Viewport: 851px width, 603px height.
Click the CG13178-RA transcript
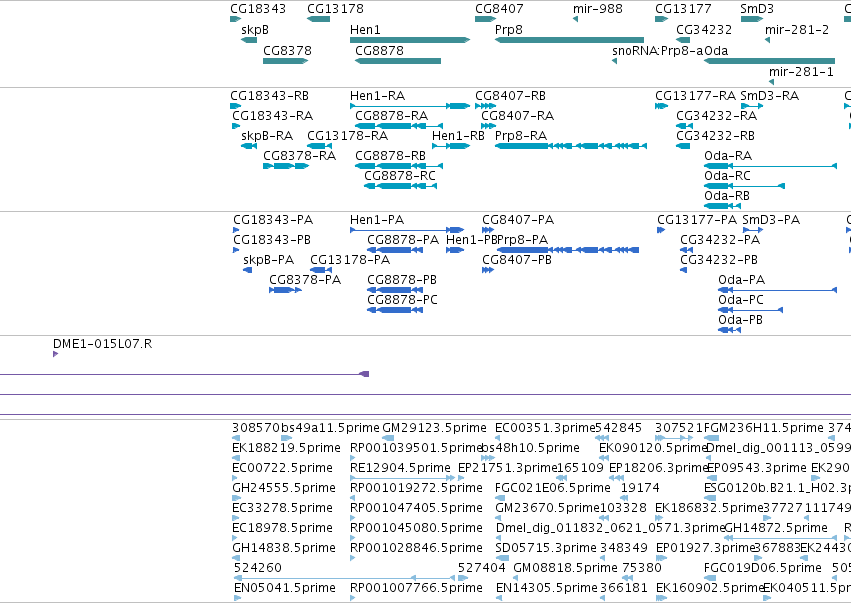coord(320,146)
